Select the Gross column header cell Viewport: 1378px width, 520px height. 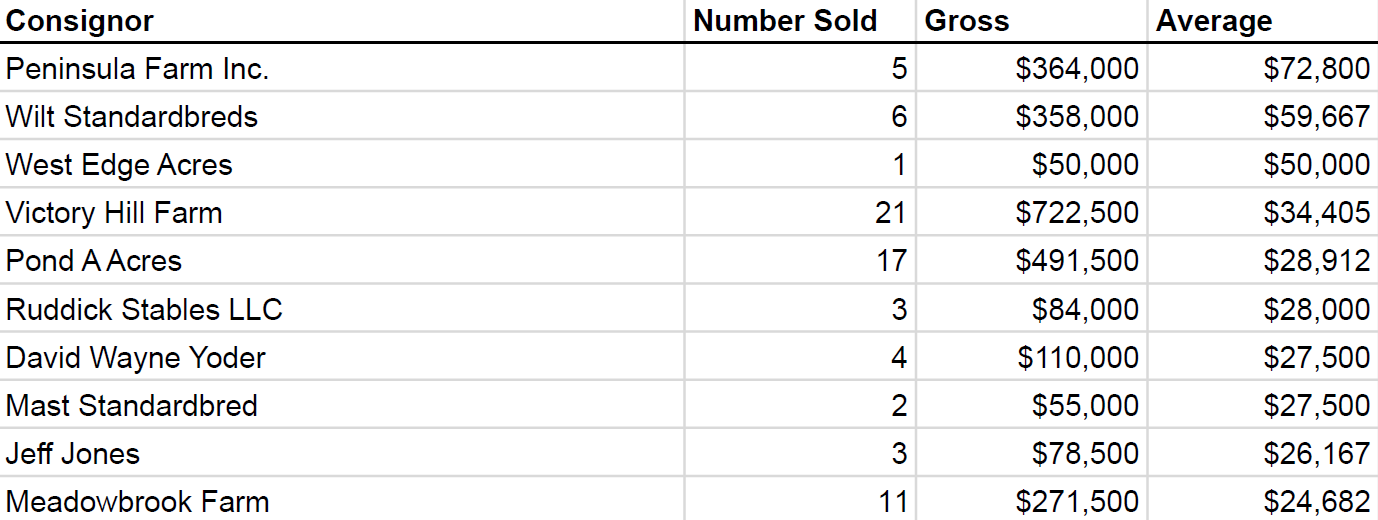(x=1032, y=21)
